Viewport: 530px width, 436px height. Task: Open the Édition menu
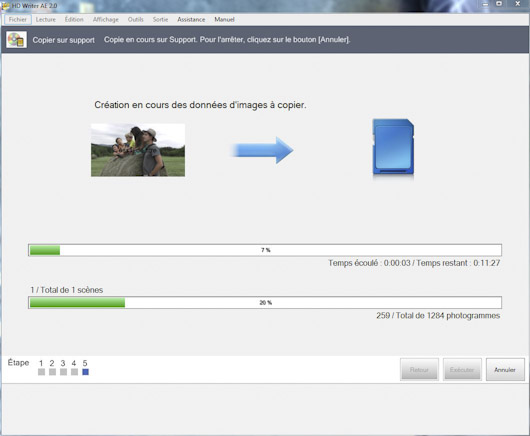(74, 20)
